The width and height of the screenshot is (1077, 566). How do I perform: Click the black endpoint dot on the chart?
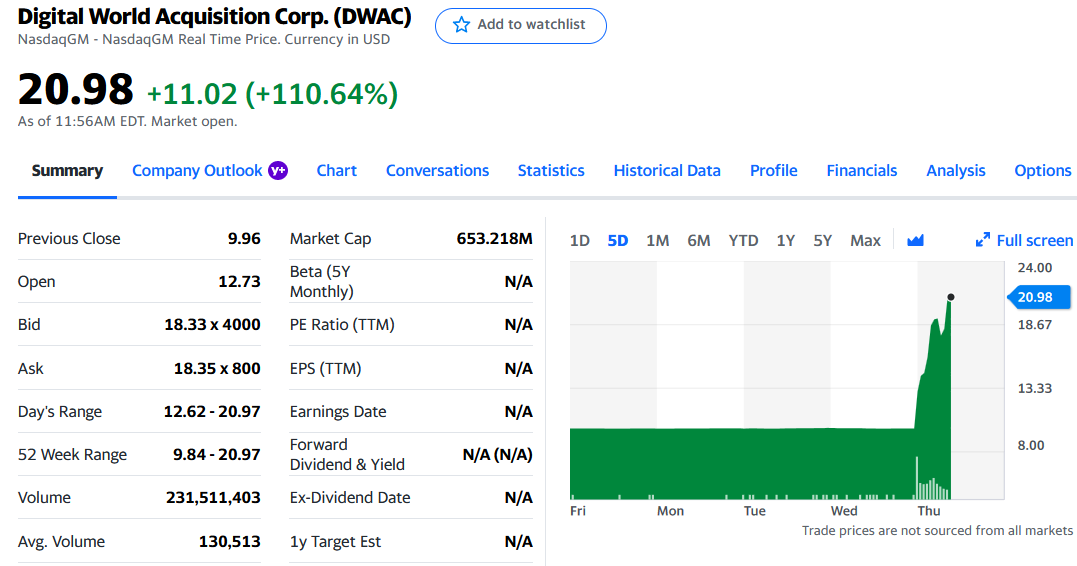coord(951,297)
